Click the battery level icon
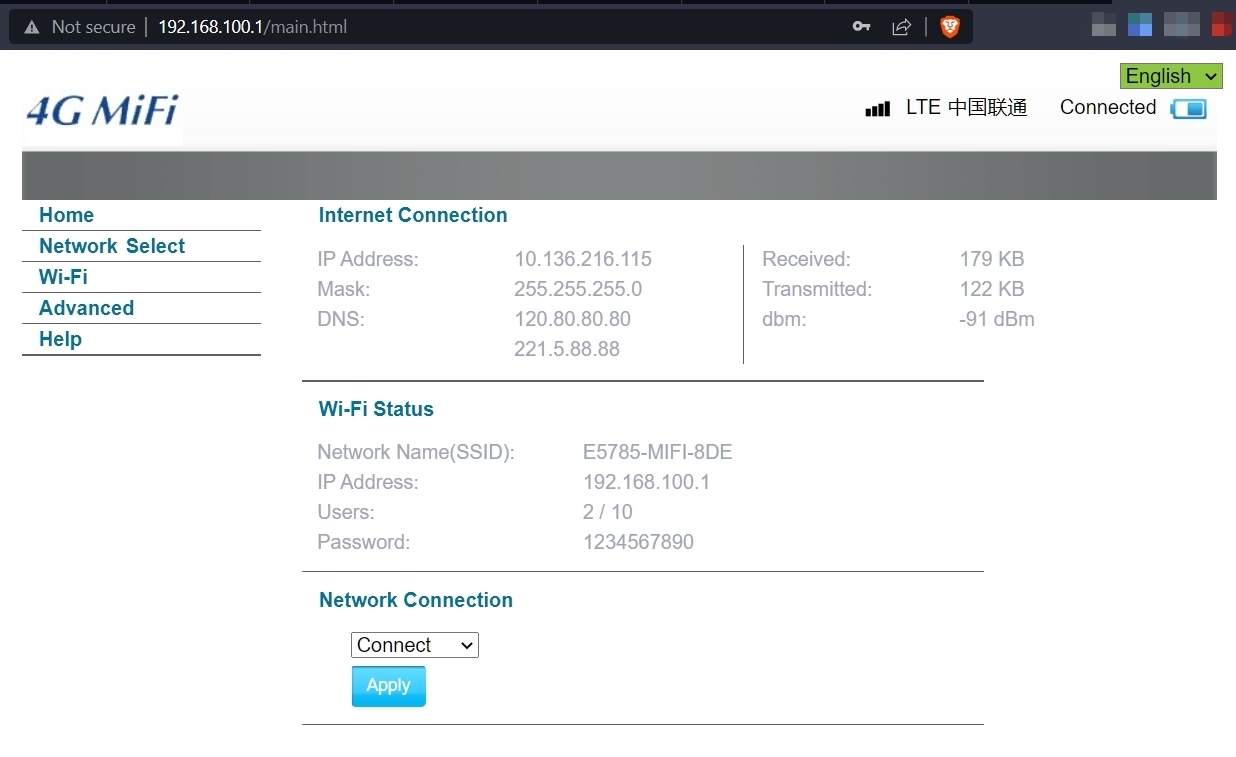Image resolution: width=1236 pixels, height=757 pixels. pos(1189,109)
